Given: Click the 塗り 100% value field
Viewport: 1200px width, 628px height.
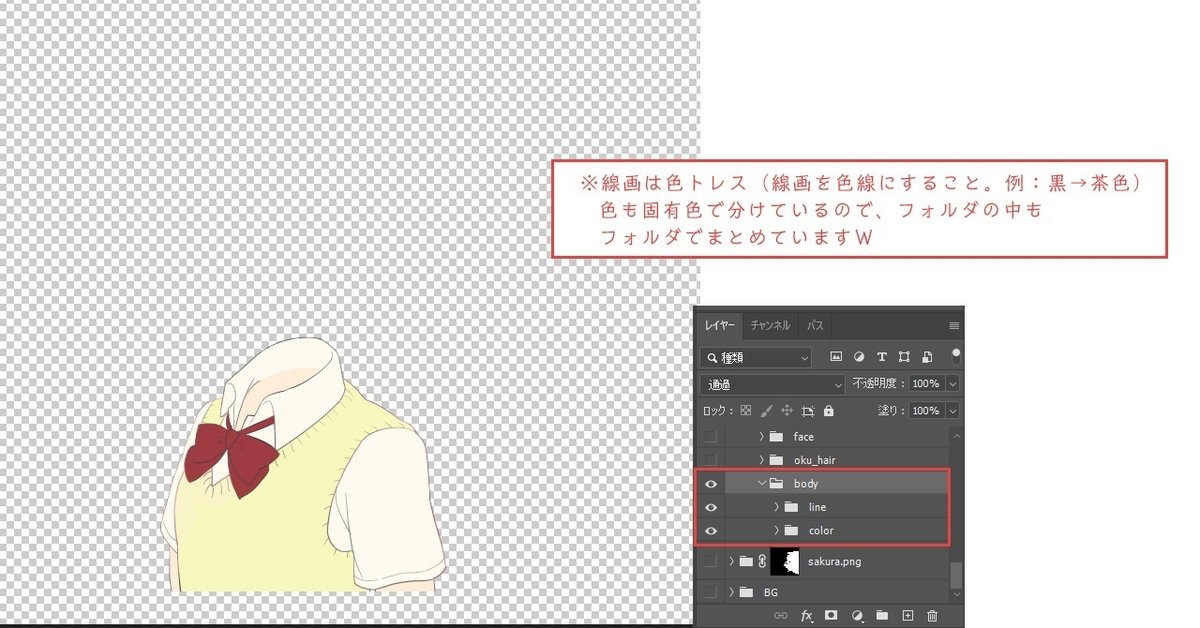Looking at the screenshot, I should (927, 411).
